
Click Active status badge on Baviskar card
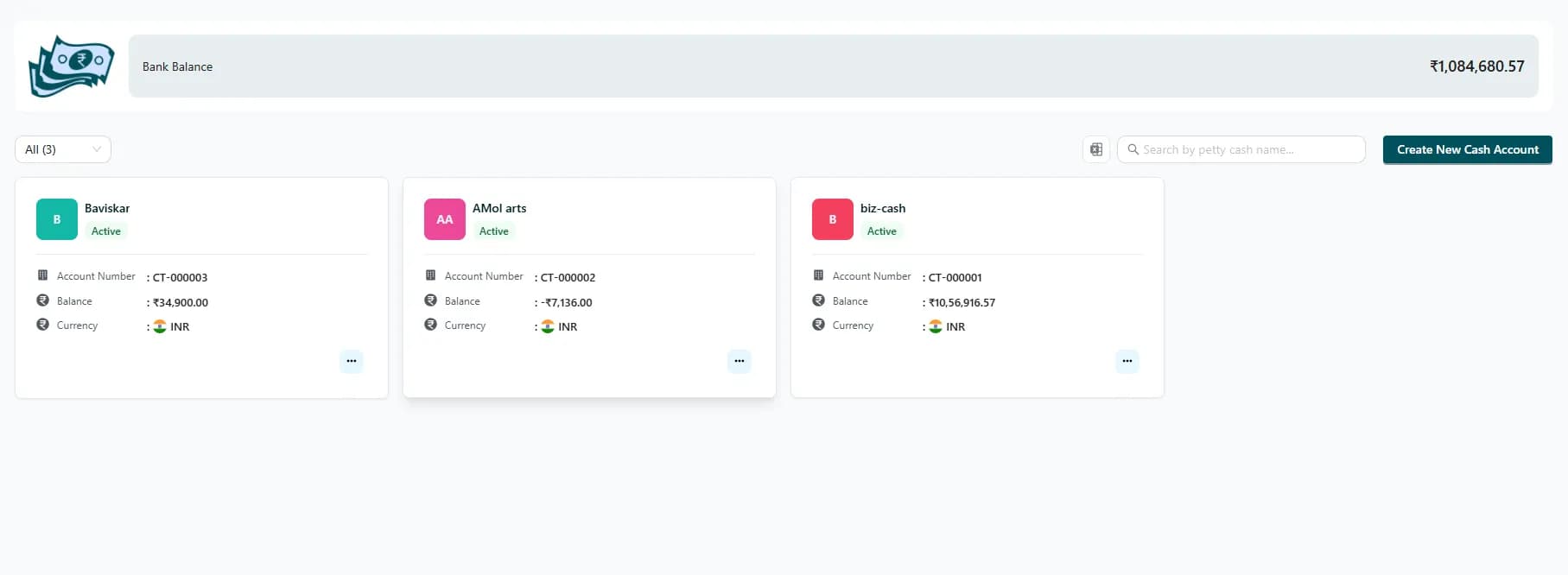106,231
